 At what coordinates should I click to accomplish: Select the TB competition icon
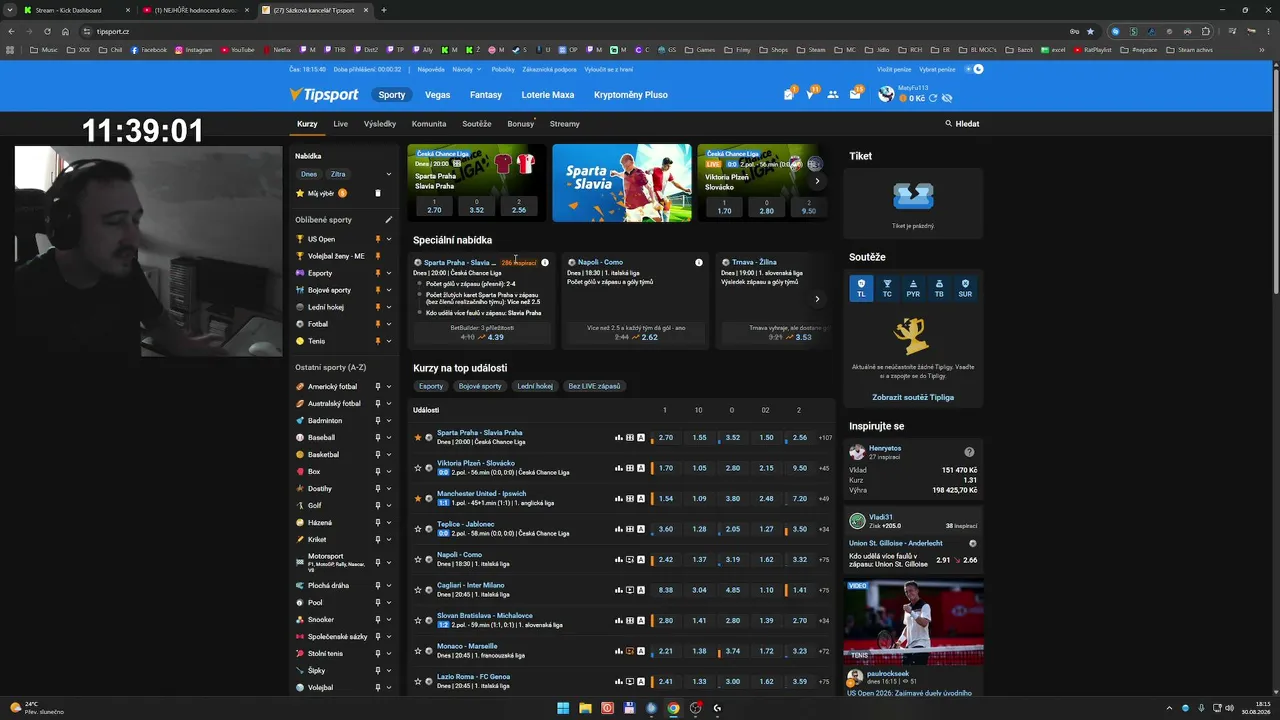939,288
